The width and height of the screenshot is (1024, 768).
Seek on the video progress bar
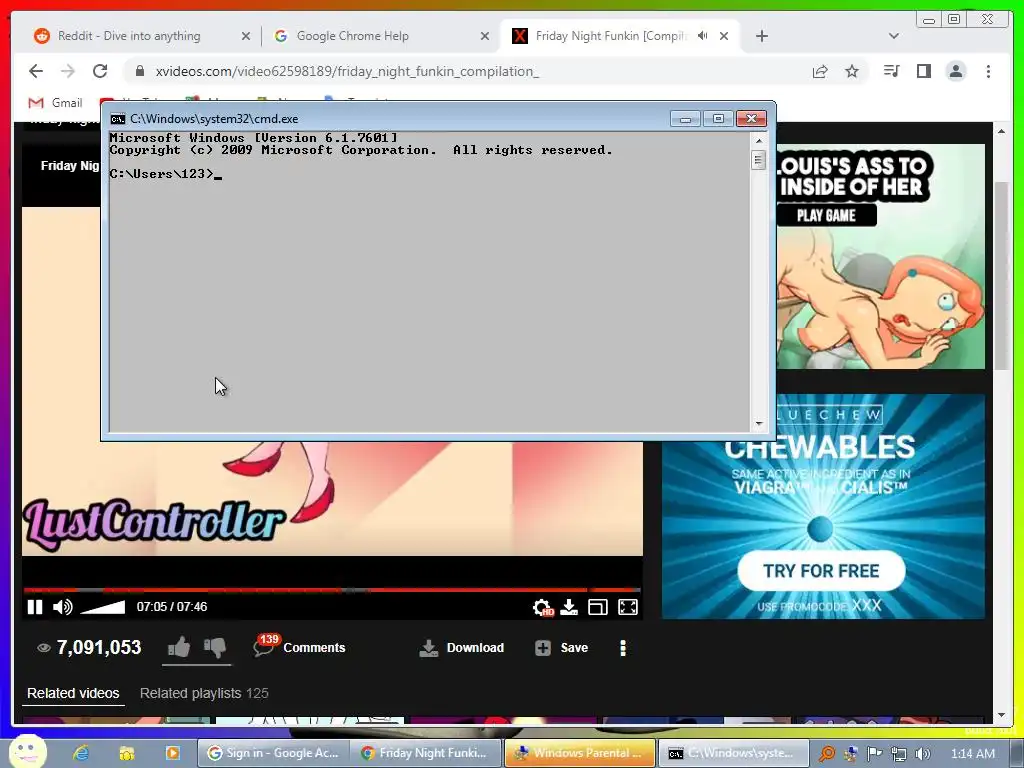point(332,590)
